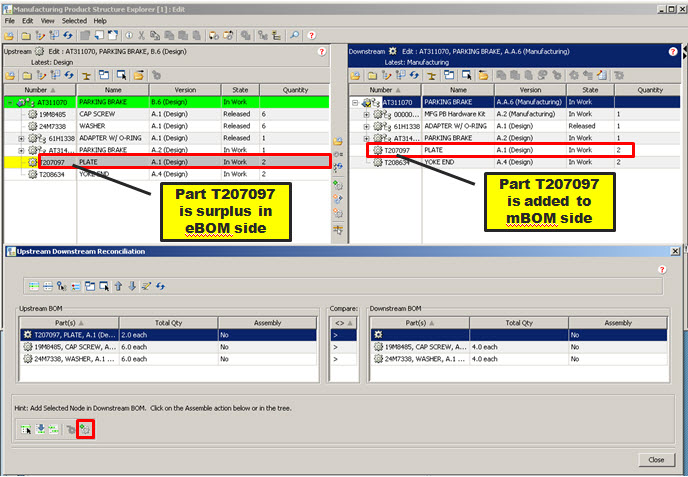This screenshot has width=688, height=477.
Task: Click the move up arrow in reconciliation toolbar
Action: tap(118, 287)
